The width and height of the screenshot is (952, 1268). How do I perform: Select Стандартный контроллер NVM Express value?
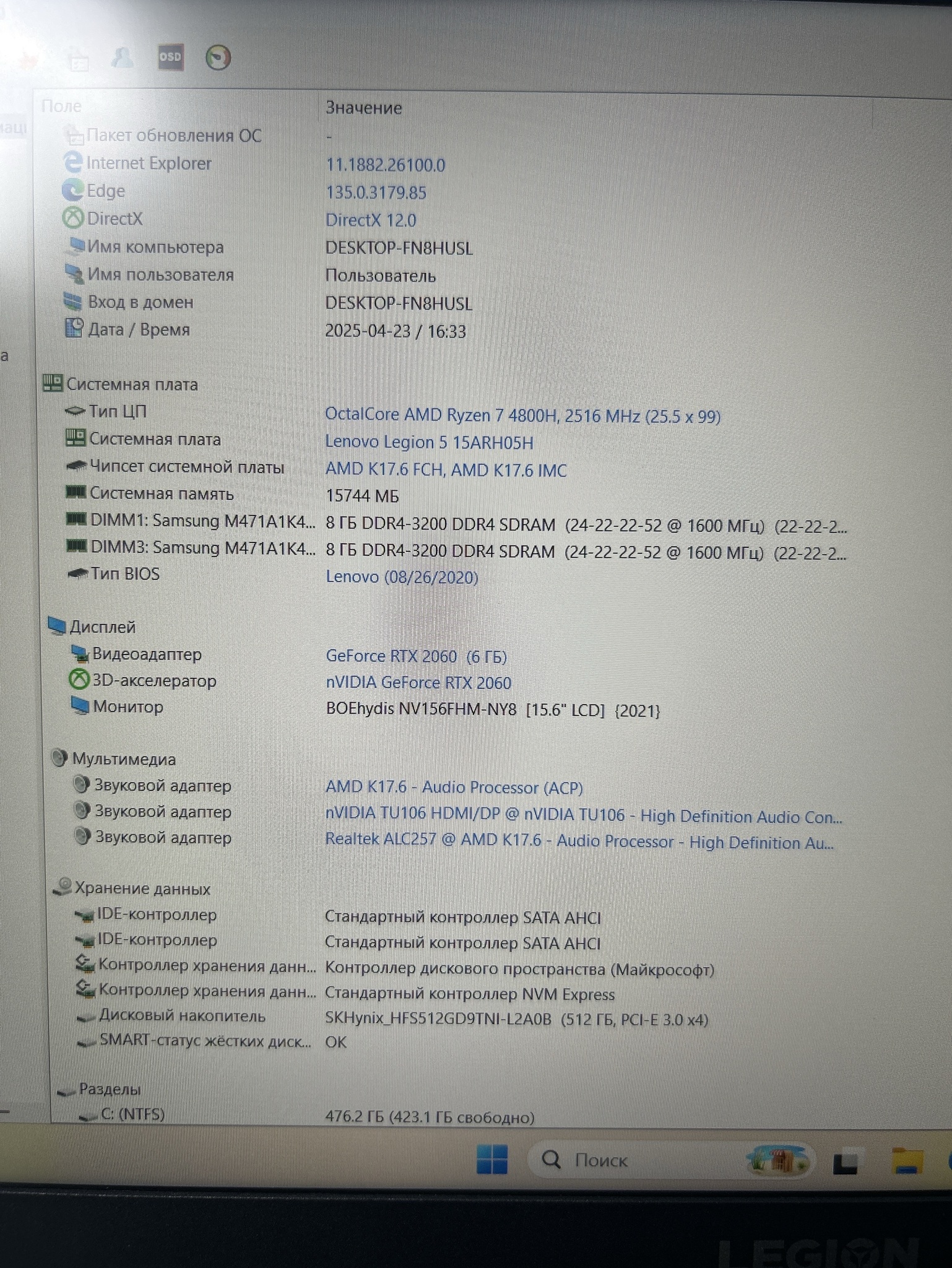pos(470,994)
